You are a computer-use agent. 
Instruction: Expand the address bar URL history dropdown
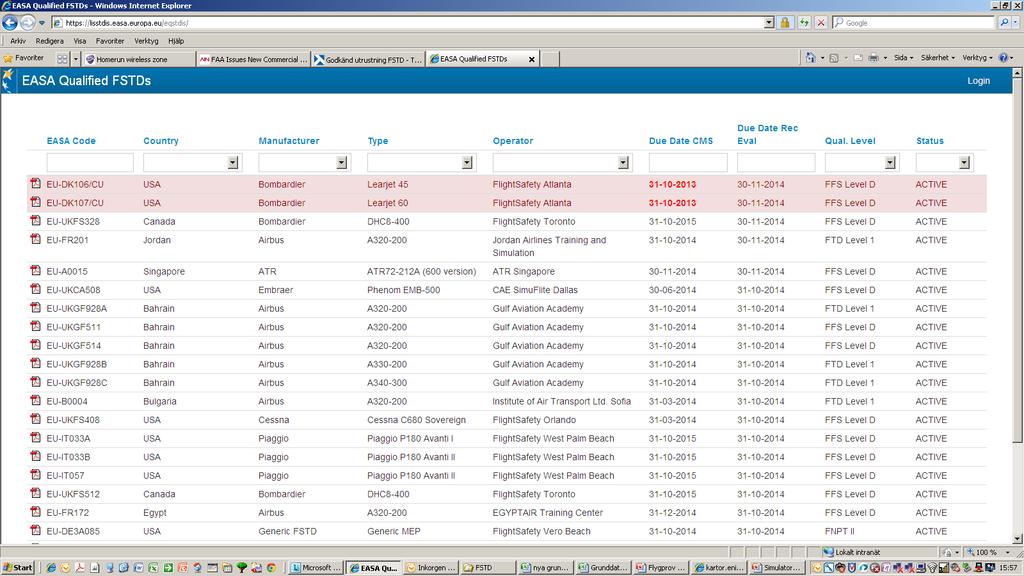[x=769, y=23]
